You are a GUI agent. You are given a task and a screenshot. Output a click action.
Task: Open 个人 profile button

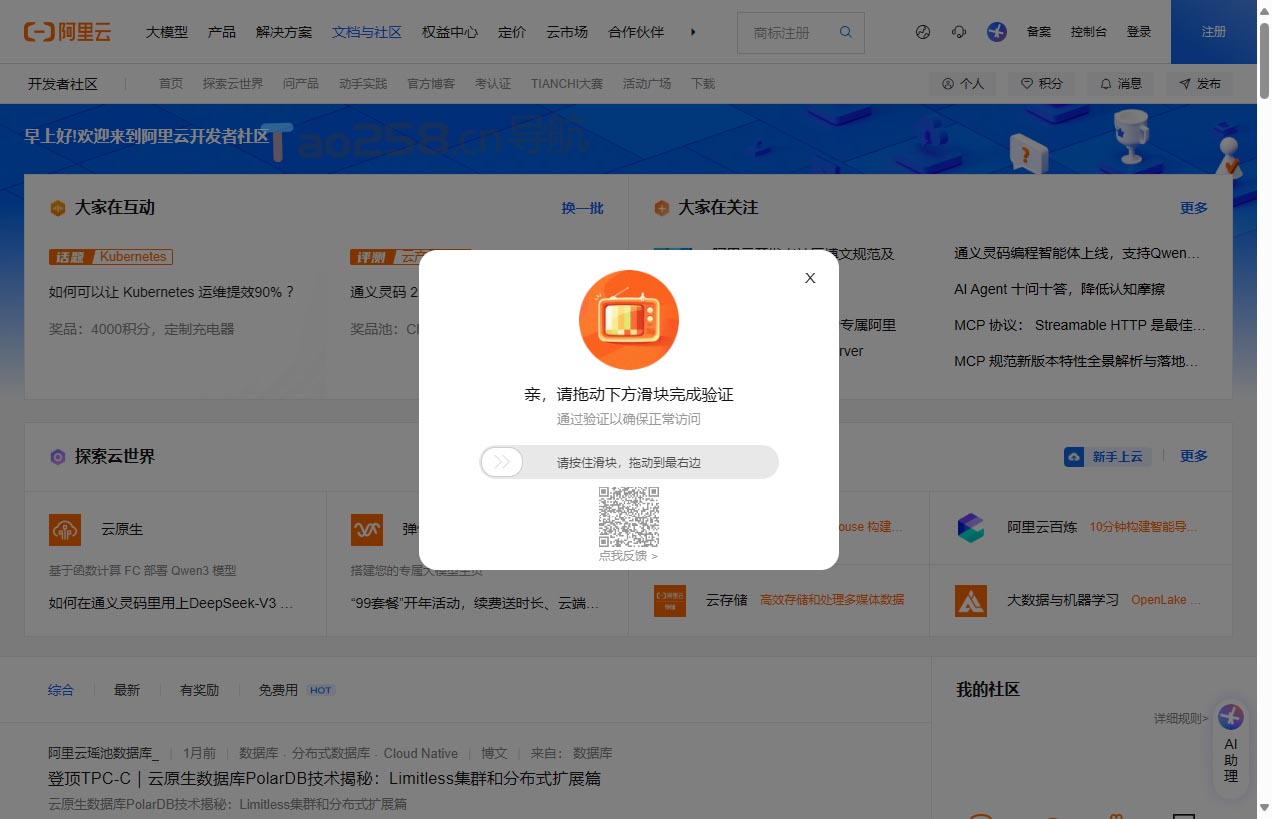(x=963, y=84)
